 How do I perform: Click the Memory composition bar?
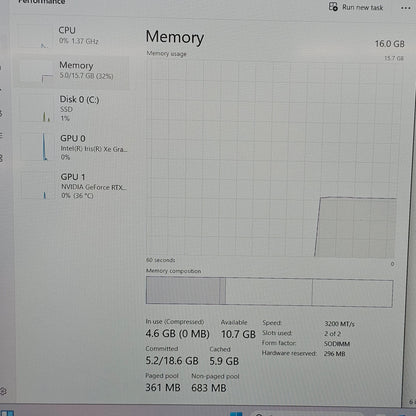(269, 292)
